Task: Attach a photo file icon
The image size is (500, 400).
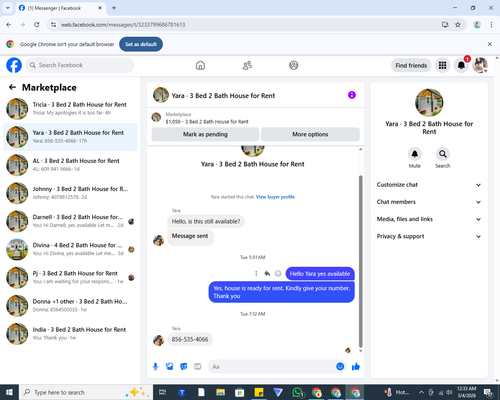Action: click(x=170, y=367)
